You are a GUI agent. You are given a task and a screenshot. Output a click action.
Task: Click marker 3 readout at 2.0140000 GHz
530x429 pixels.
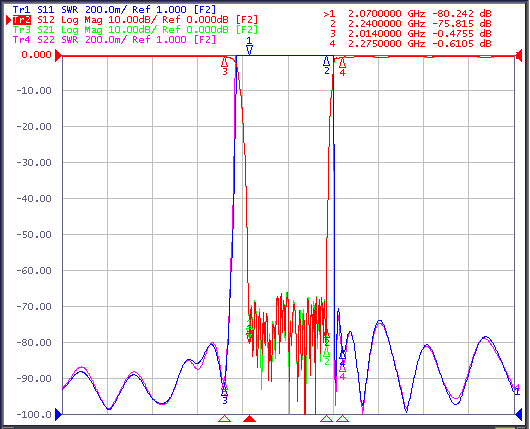point(410,34)
